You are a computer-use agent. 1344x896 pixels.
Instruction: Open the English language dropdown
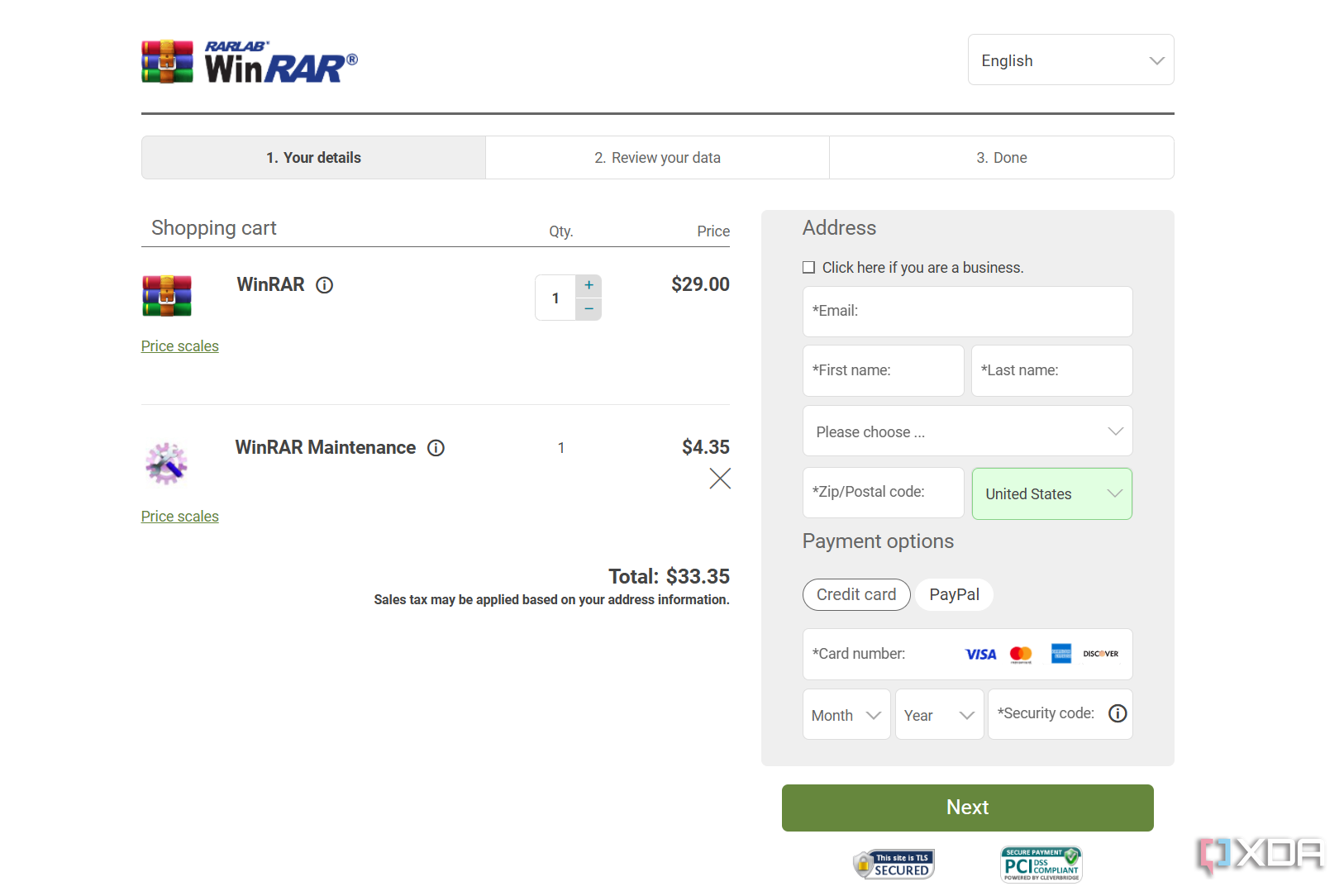[x=1071, y=60]
